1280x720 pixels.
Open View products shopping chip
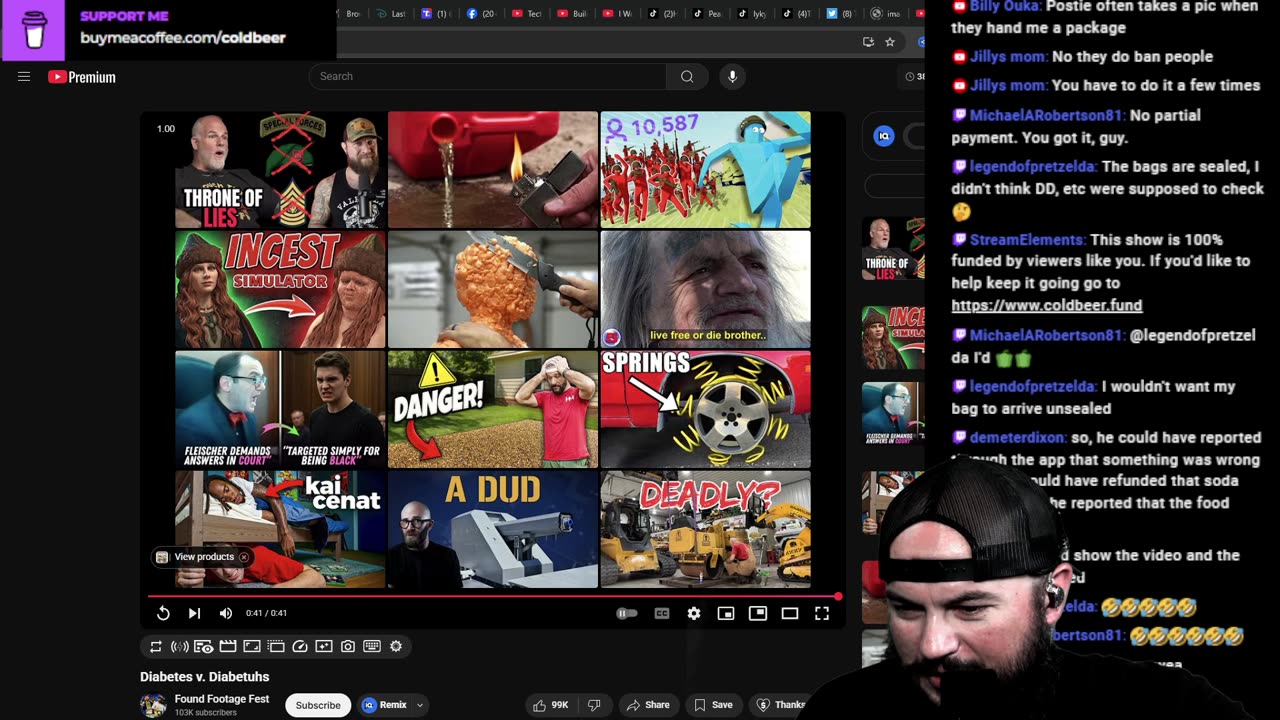click(196, 557)
